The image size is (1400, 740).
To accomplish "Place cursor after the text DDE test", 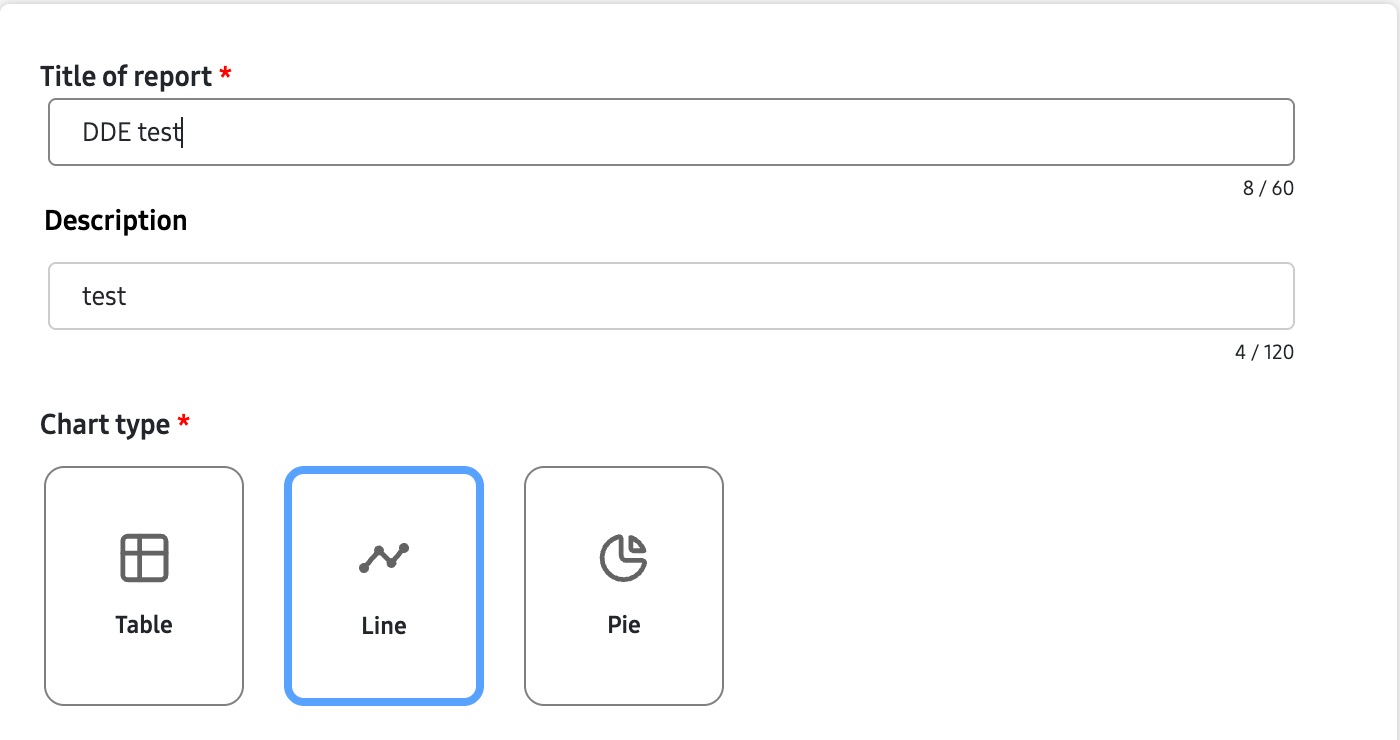I will click(x=181, y=131).
